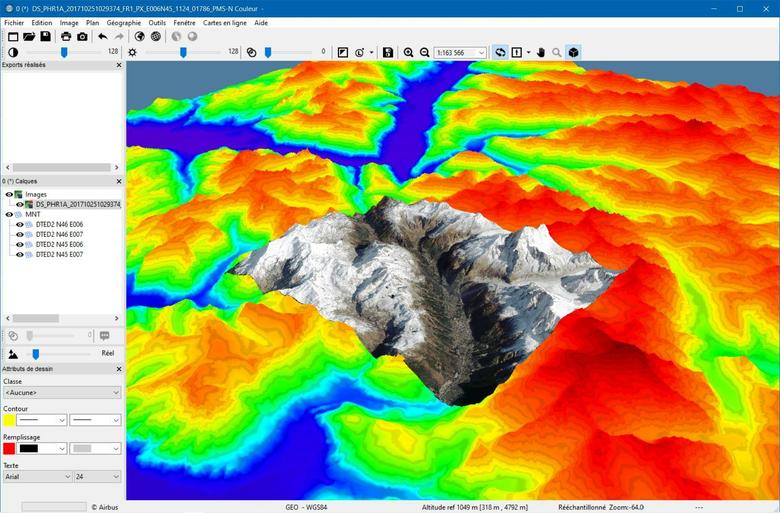Image resolution: width=780 pixels, height=513 pixels.
Task: Save with the floppy disk icon in top toolbar
Action: pos(45,36)
